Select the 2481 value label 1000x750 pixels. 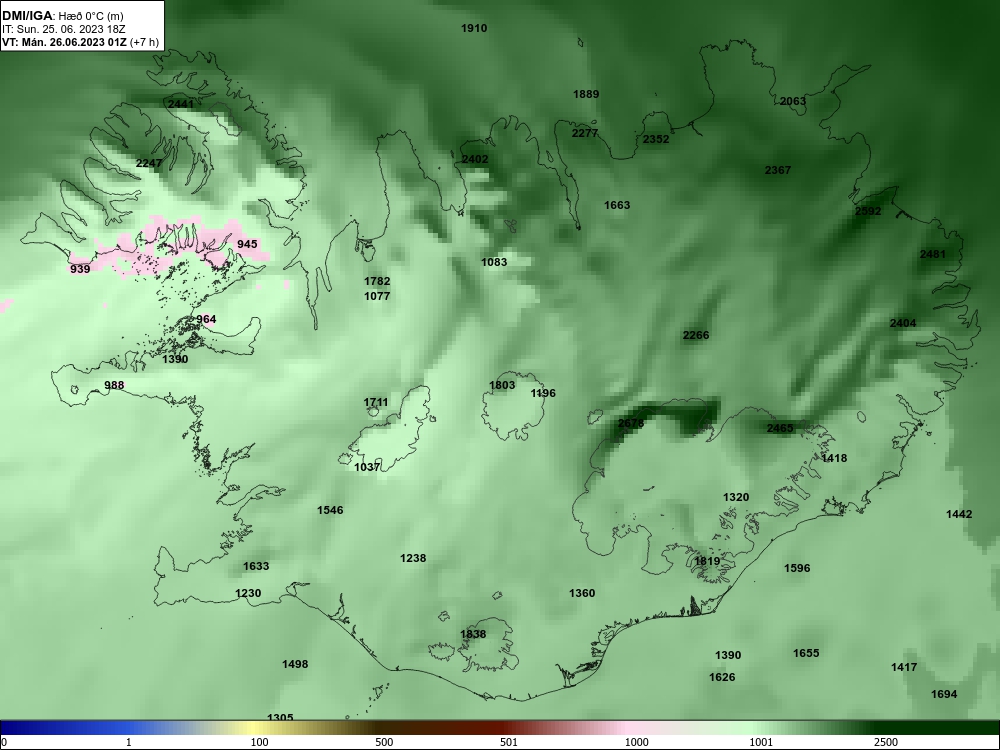pyautogui.click(x=932, y=254)
